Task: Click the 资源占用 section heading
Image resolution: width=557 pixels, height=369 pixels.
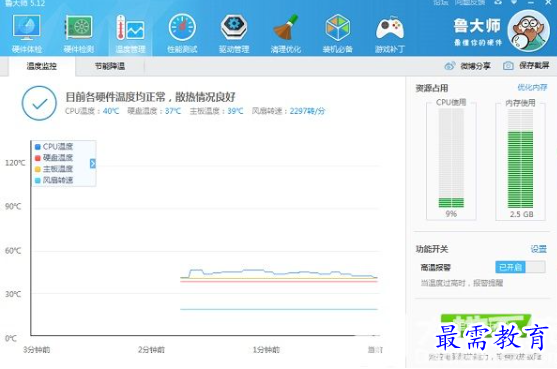Action: click(x=432, y=88)
